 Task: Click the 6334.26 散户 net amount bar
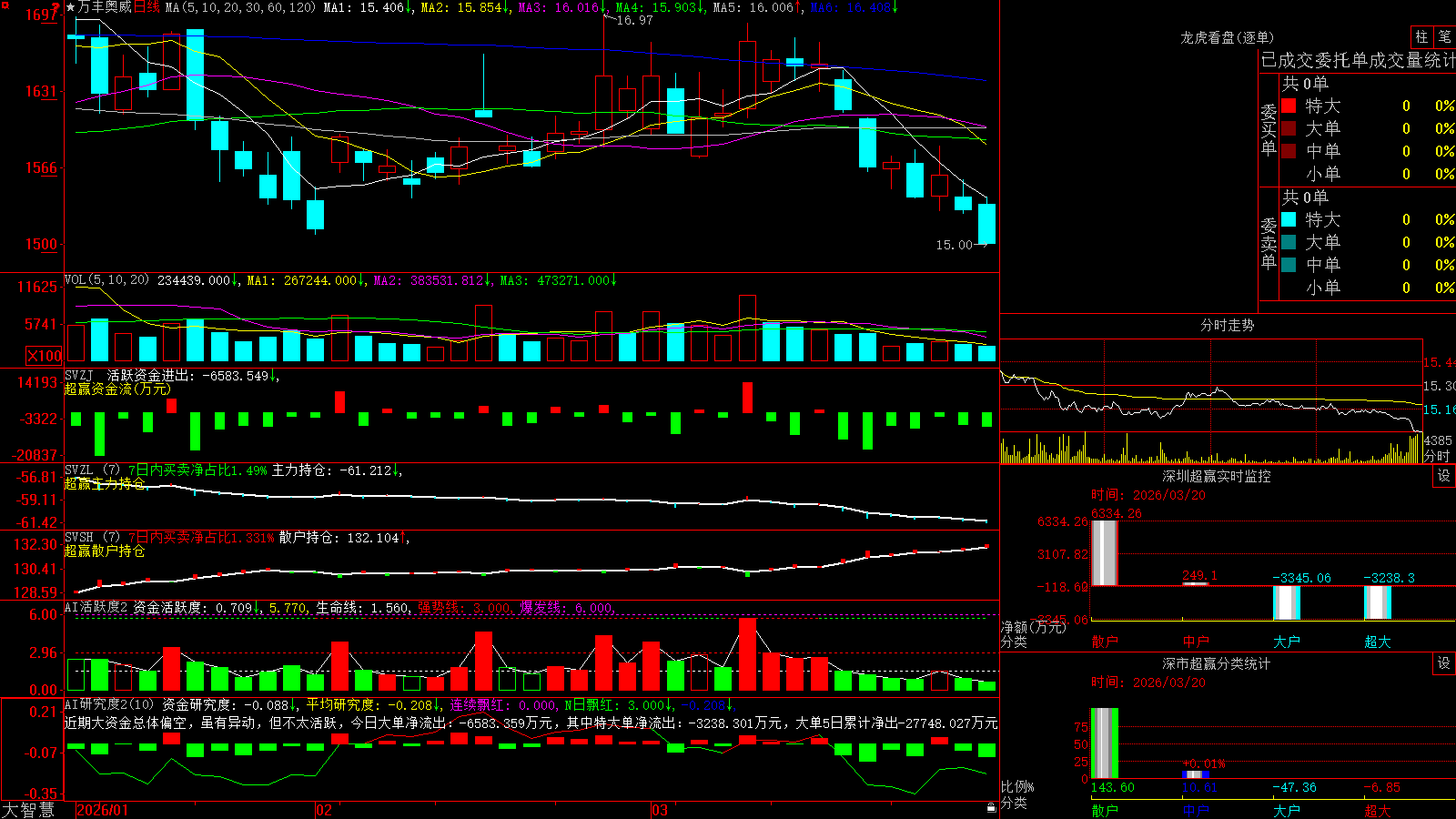1105,552
